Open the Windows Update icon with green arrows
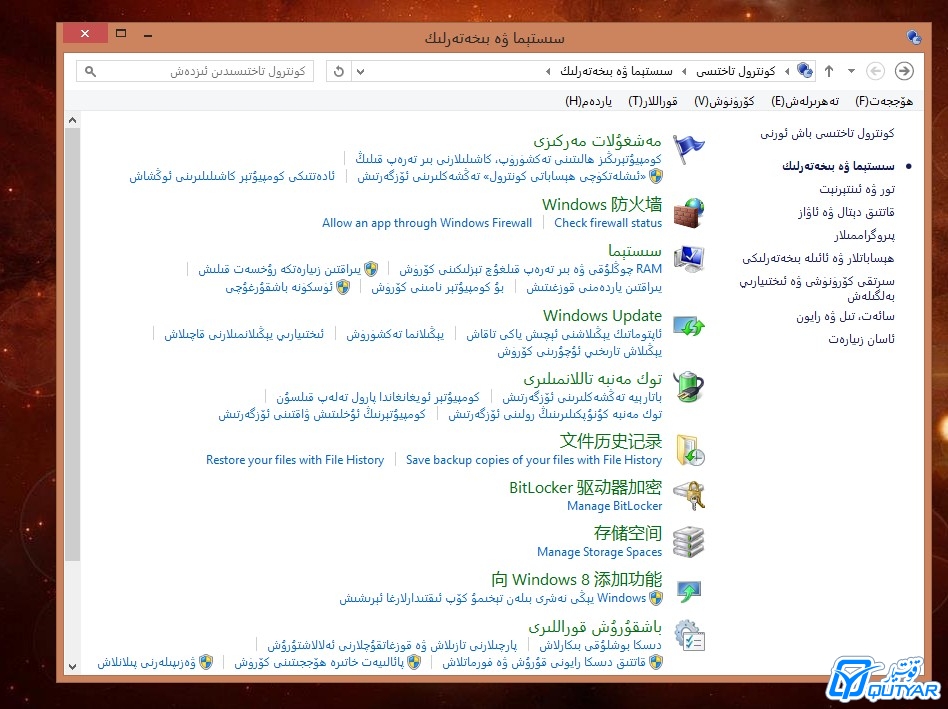This screenshot has width=948, height=709. point(689,326)
